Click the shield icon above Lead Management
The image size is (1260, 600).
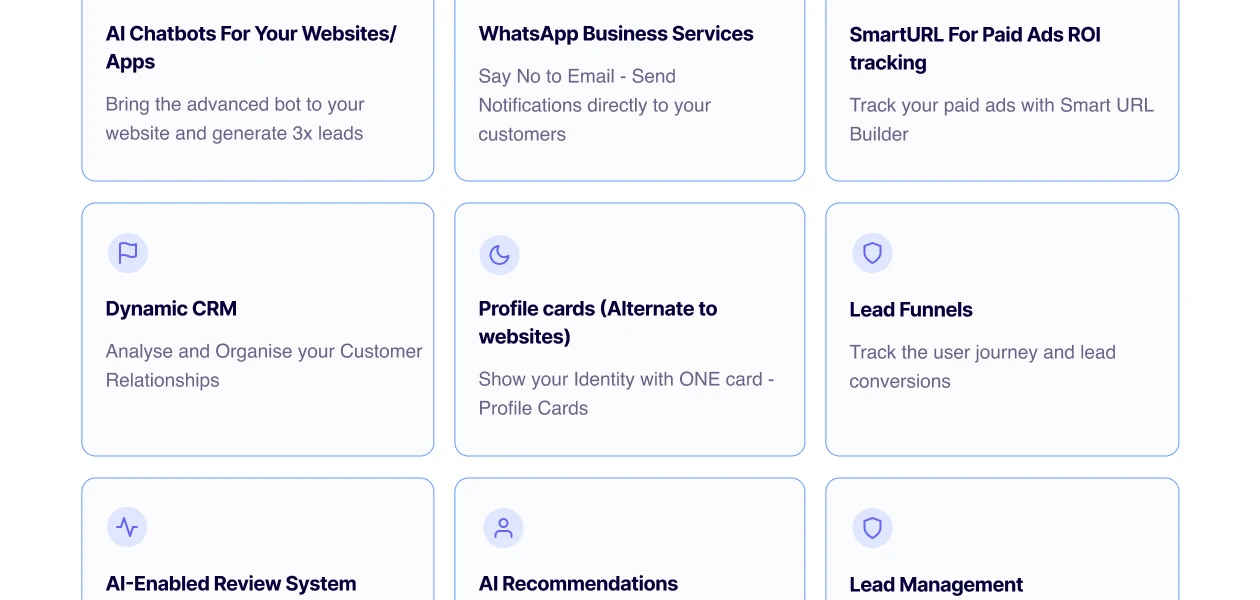point(872,528)
